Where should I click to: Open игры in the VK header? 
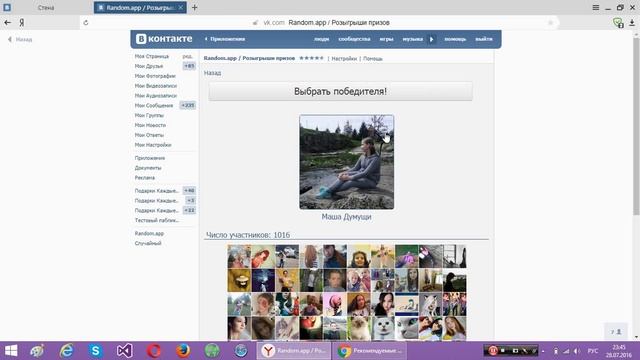(387, 39)
